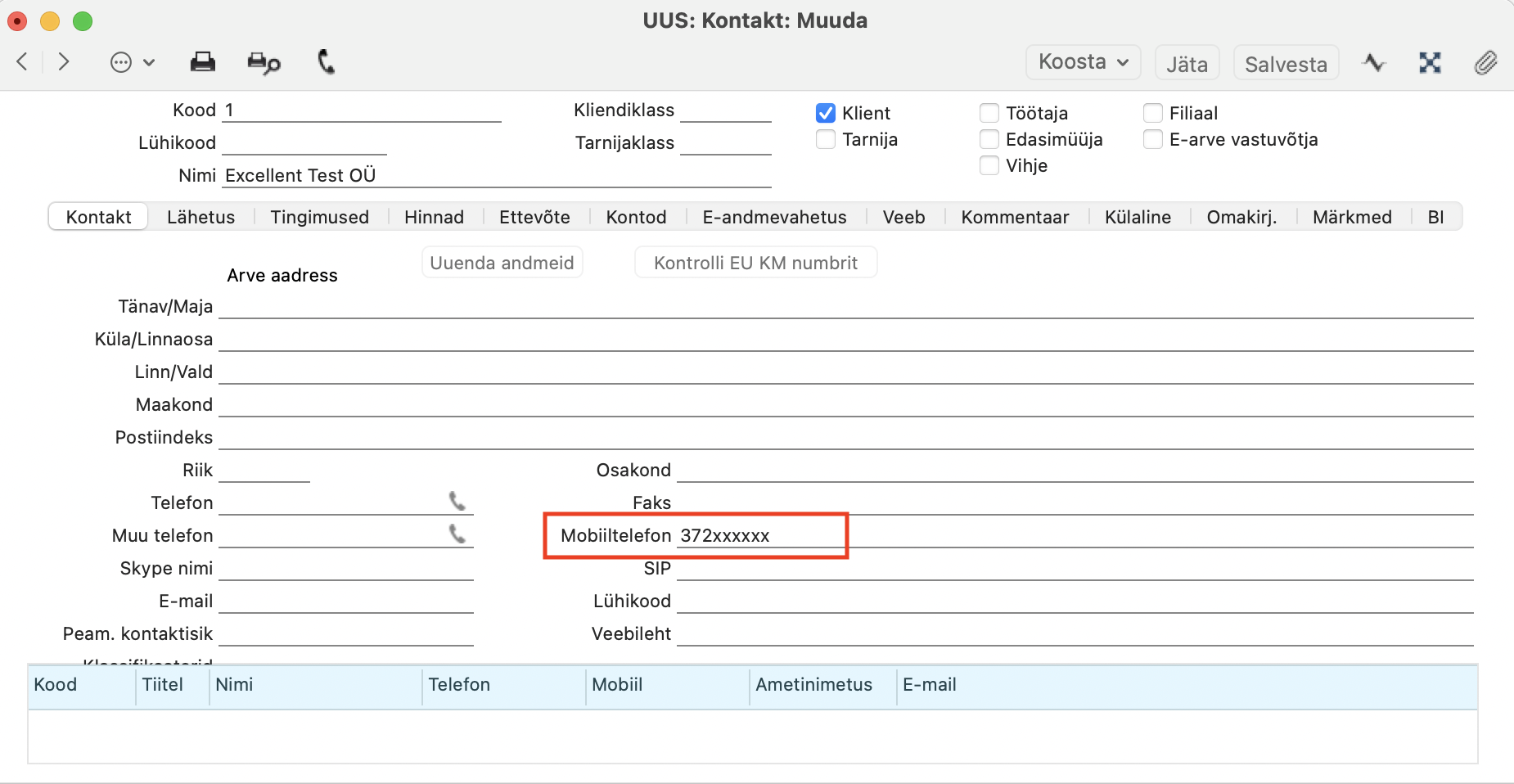
Task: Click the Linn/Vald field
Action: point(845,372)
